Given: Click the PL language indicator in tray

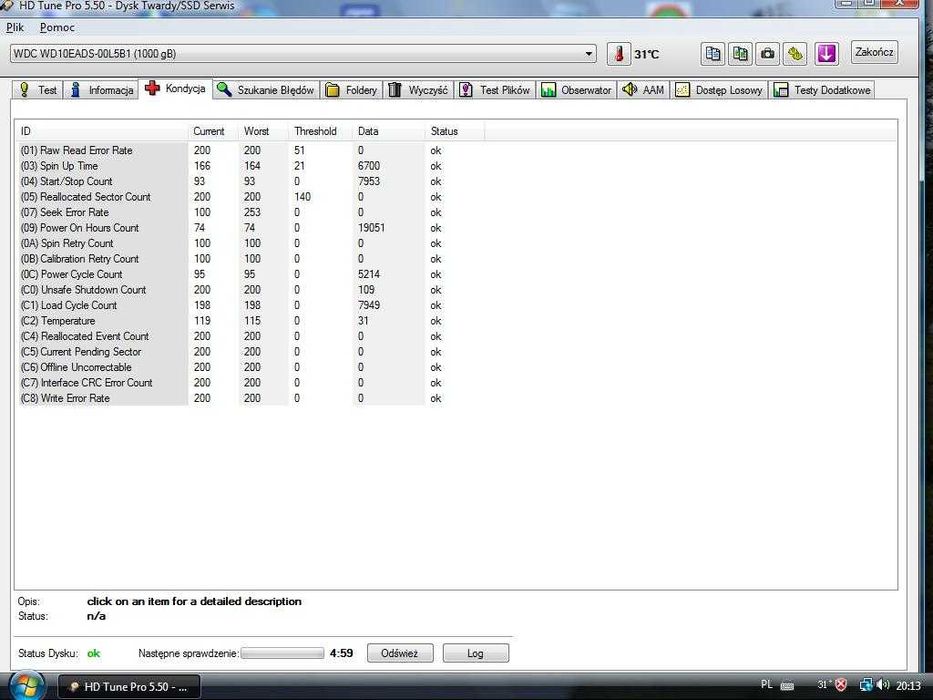Looking at the screenshot, I should [x=766, y=685].
